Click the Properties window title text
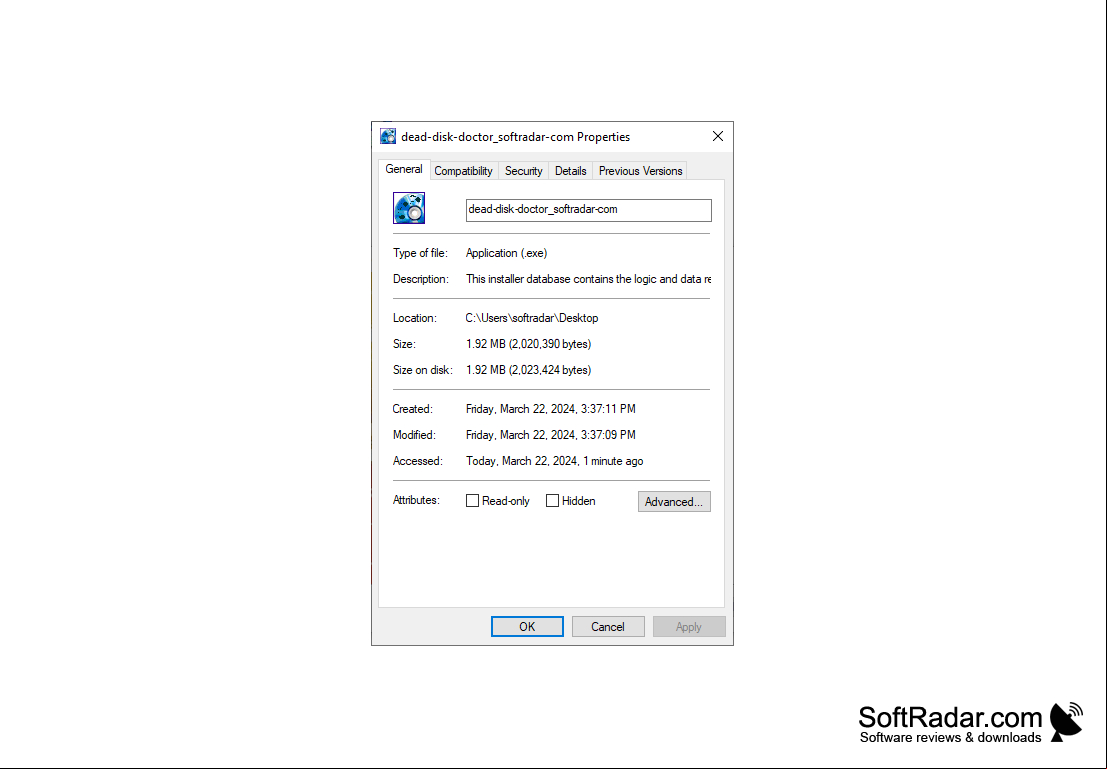Image resolution: width=1107 pixels, height=769 pixels. point(515,137)
